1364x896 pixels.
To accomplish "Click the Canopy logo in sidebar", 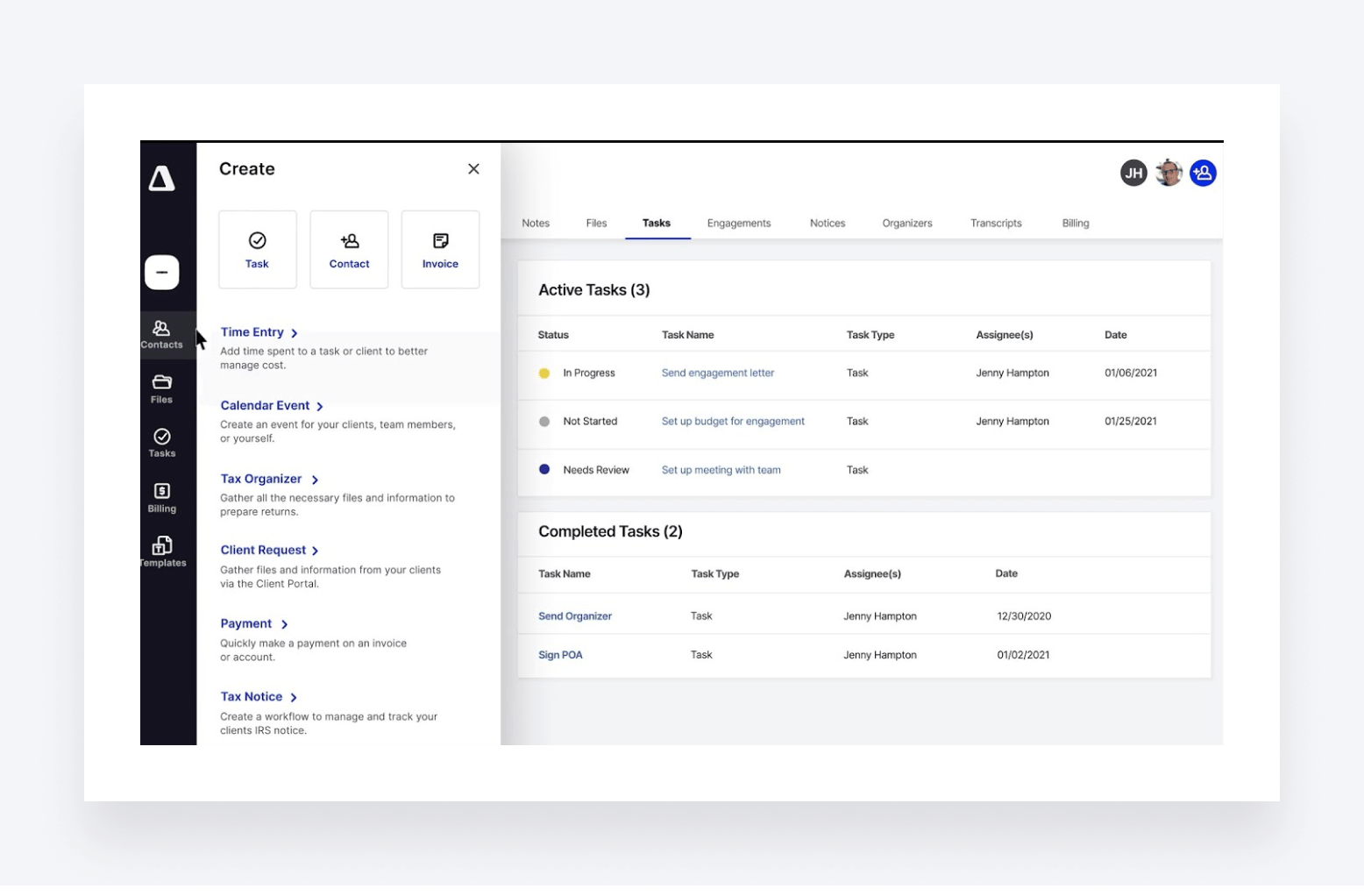I will (x=161, y=178).
